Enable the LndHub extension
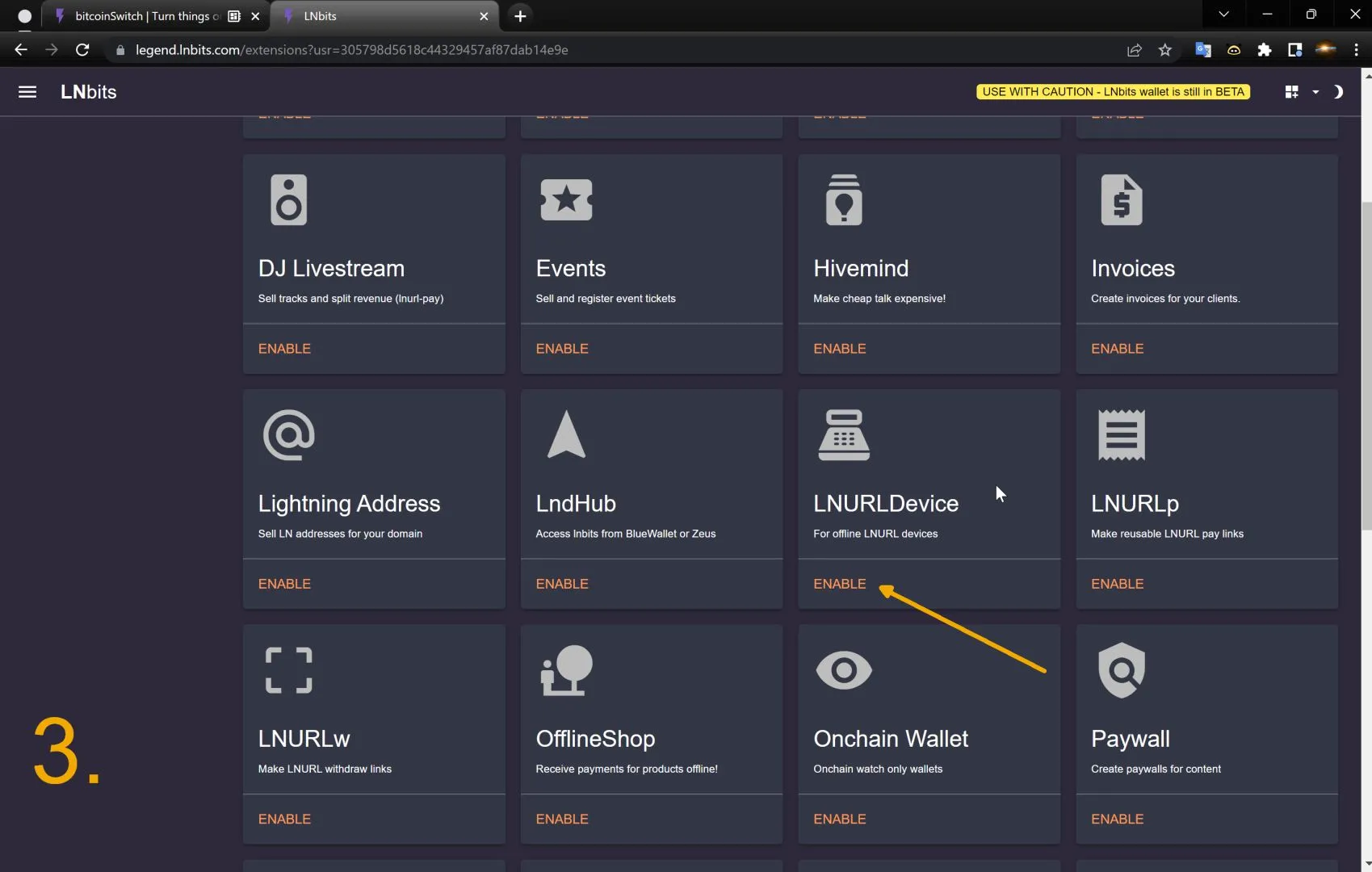 pyautogui.click(x=562, y=584)
